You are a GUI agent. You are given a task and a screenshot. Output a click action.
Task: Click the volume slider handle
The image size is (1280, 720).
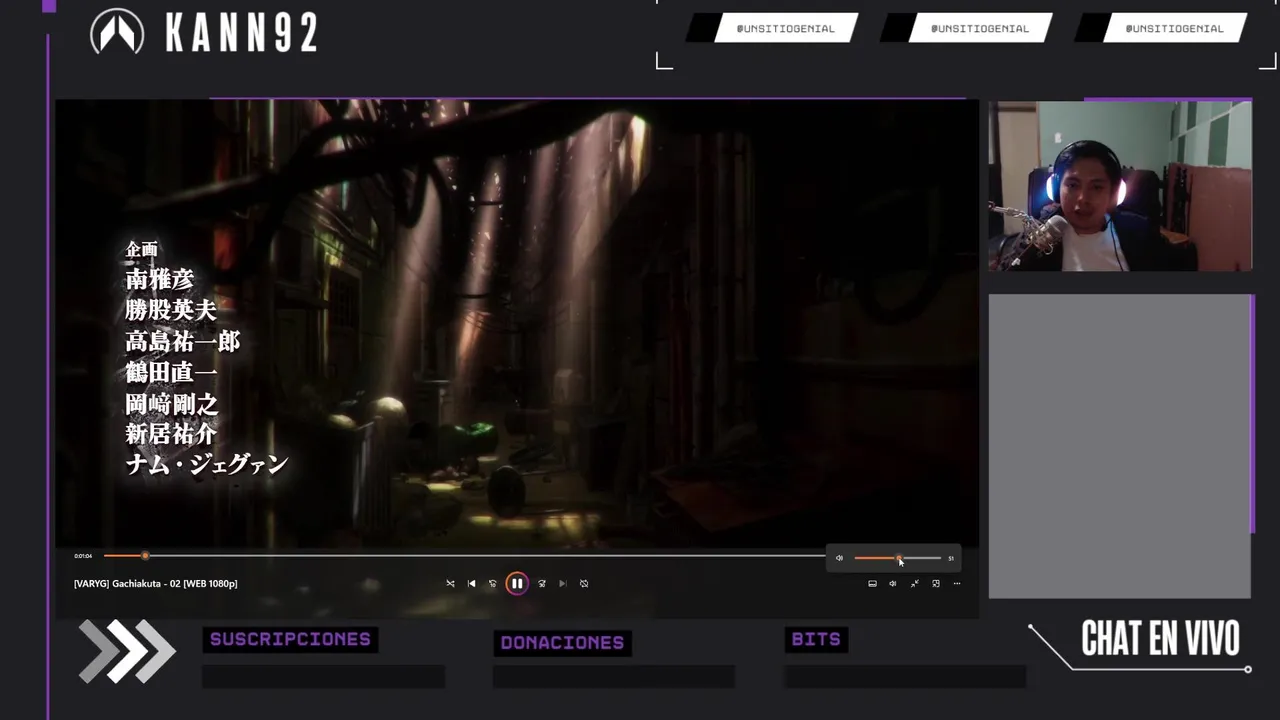click(898, 558)
